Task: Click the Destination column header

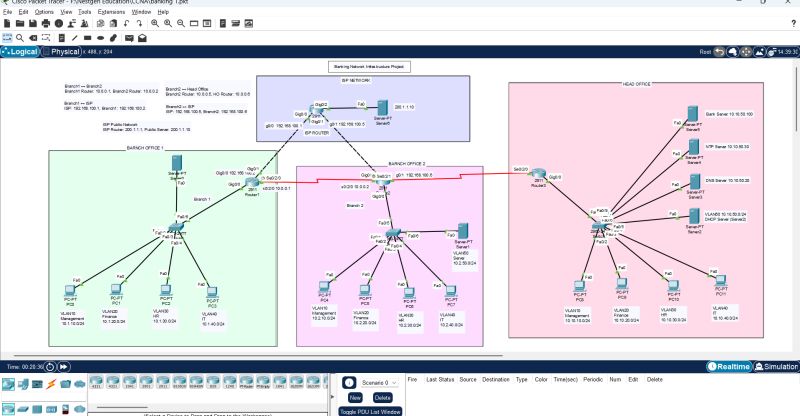Action: coord(495,379)
